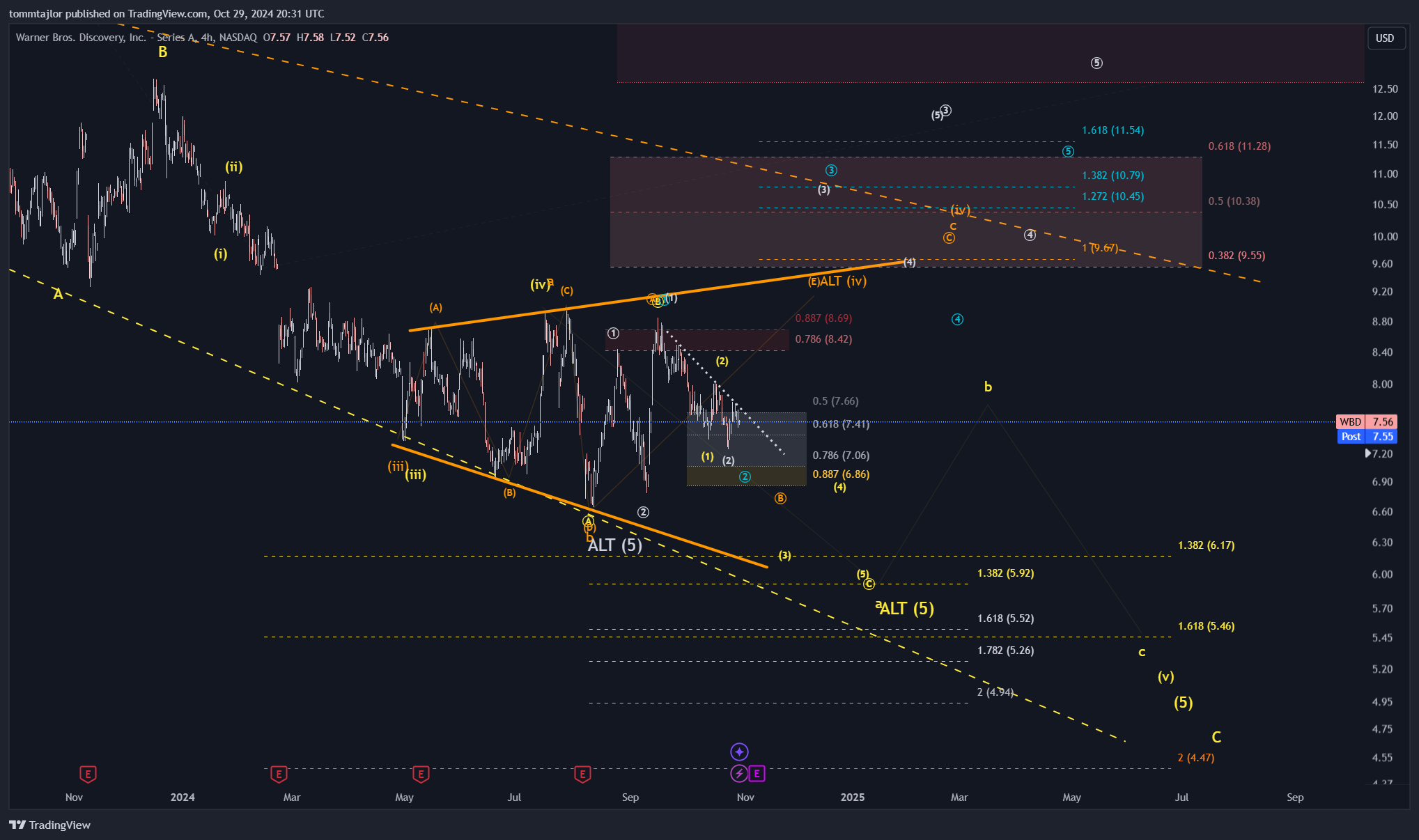The width and height of the screenshot is (1419, 840).
Task: Click the C7.56 close value in header
Action: [x=375, y=37]
